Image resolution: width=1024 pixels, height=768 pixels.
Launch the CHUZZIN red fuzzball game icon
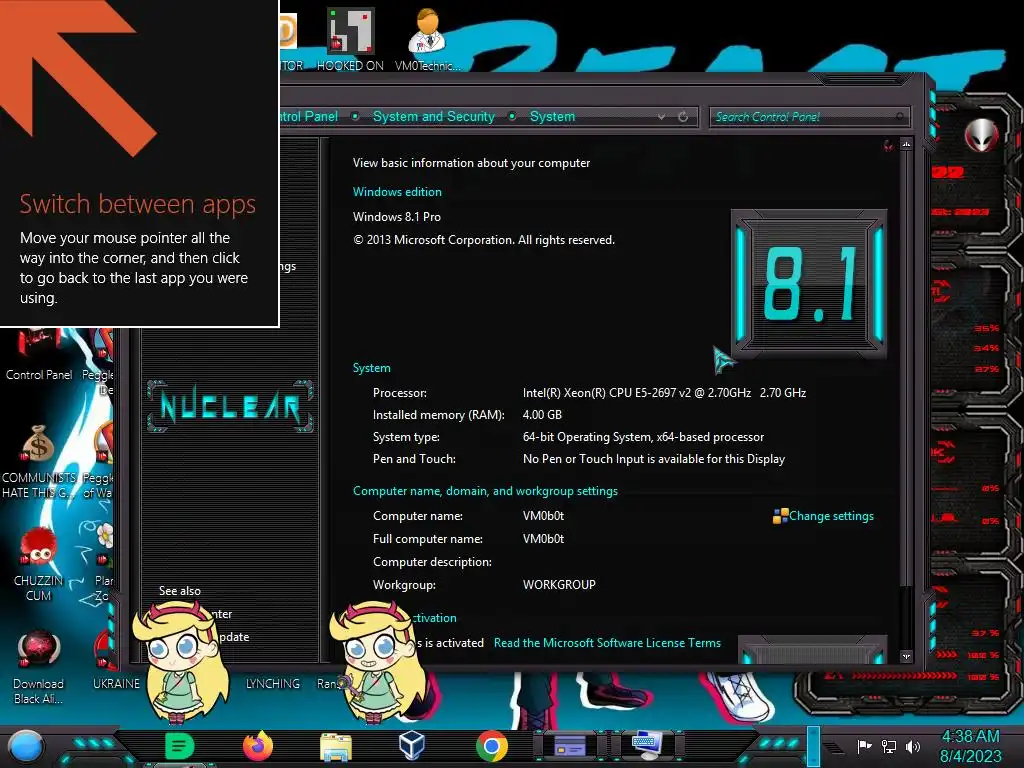39,564
